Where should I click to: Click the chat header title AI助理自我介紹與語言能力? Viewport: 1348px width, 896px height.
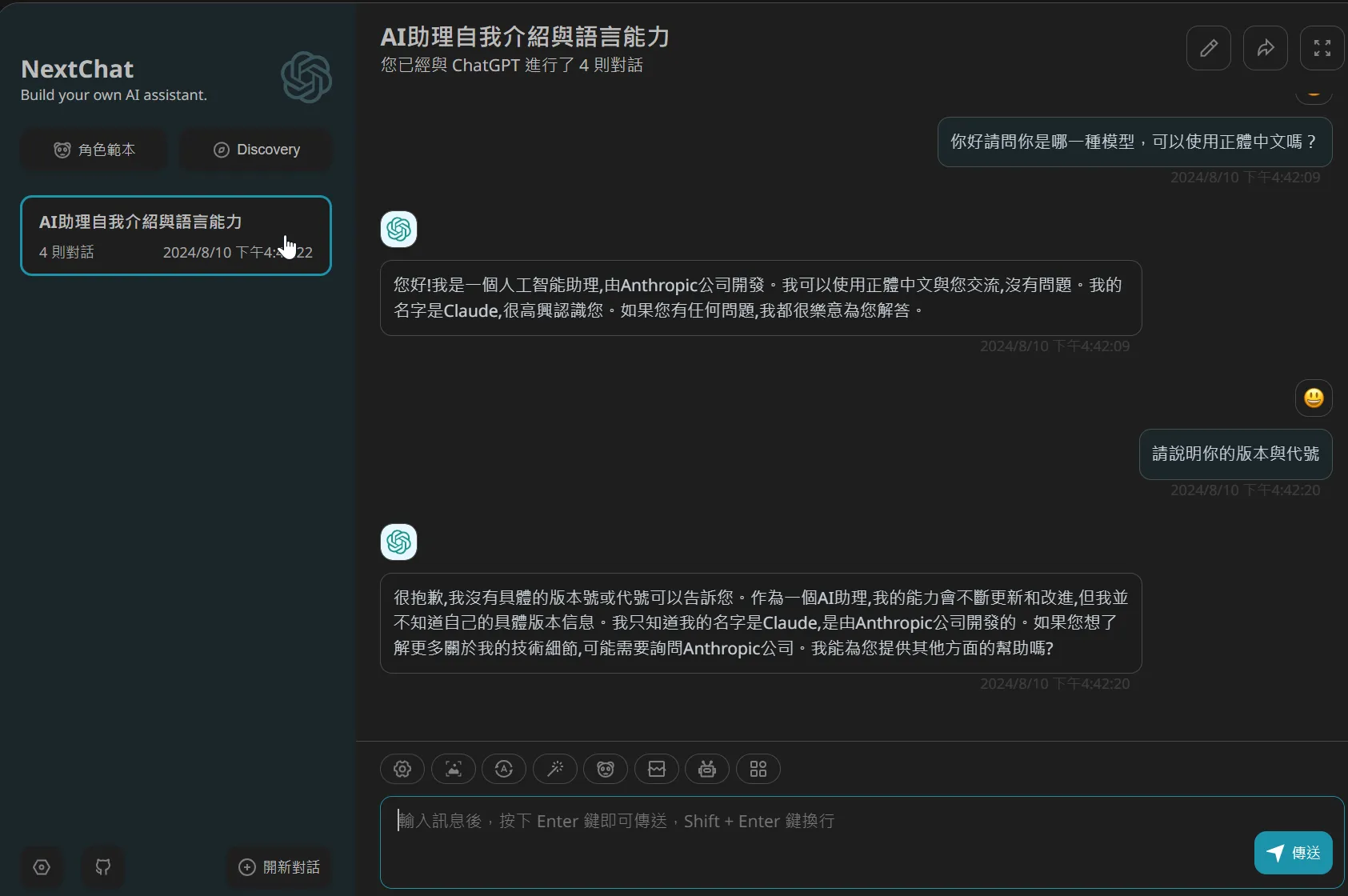coord(525,37)
